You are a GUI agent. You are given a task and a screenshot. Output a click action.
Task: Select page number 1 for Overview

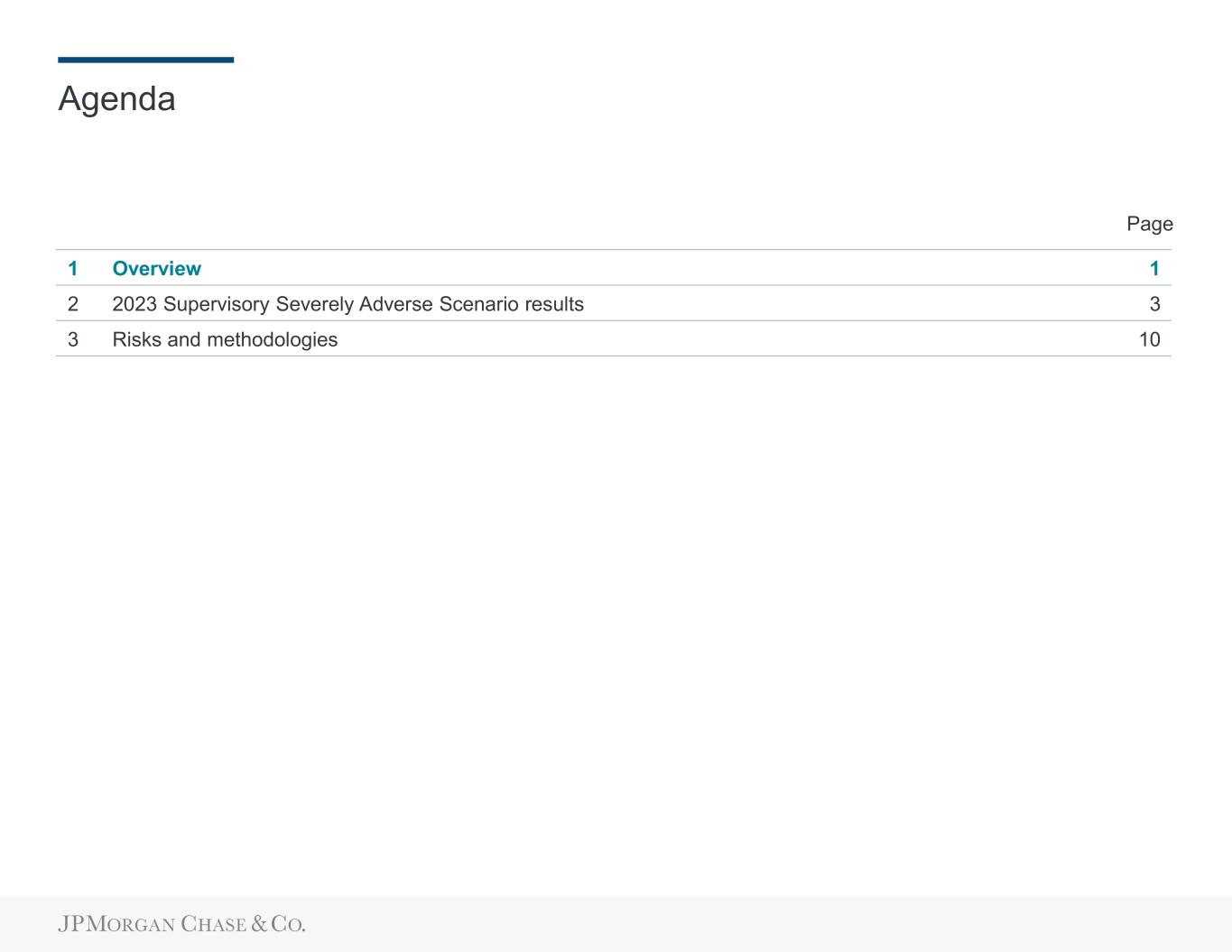point(1154,269)
